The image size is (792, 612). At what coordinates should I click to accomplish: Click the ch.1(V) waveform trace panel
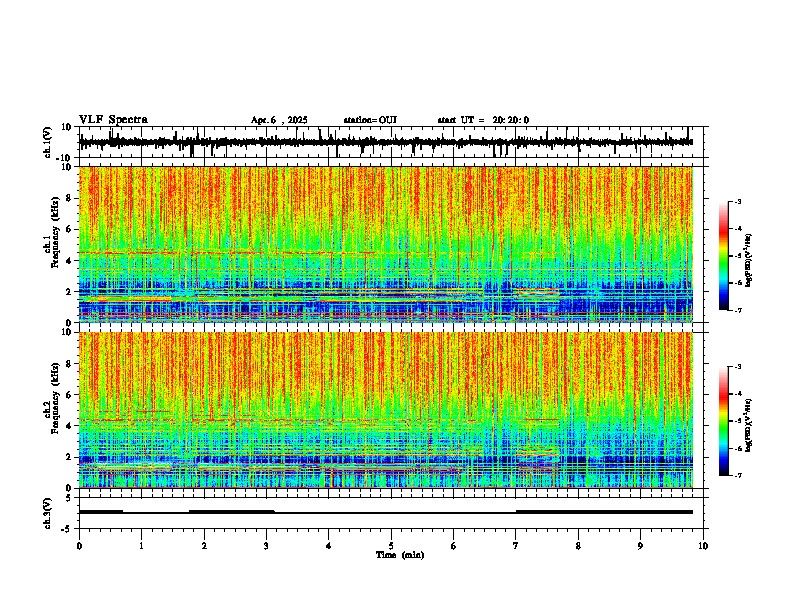tap(391, 142)
